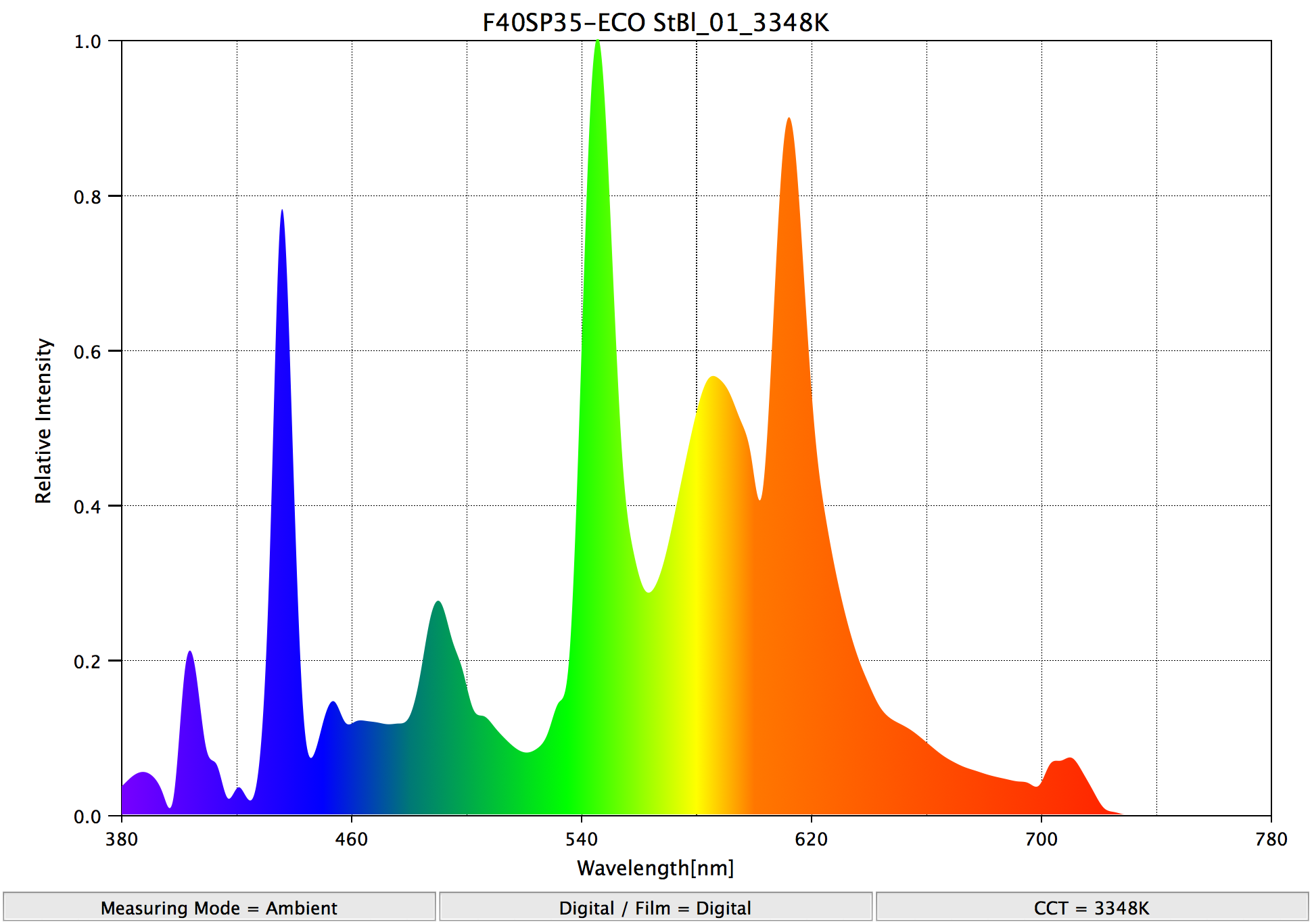Click the CCT = 3348K button
Viewport: 1312px width, 924px height.
coord(1091,907)
